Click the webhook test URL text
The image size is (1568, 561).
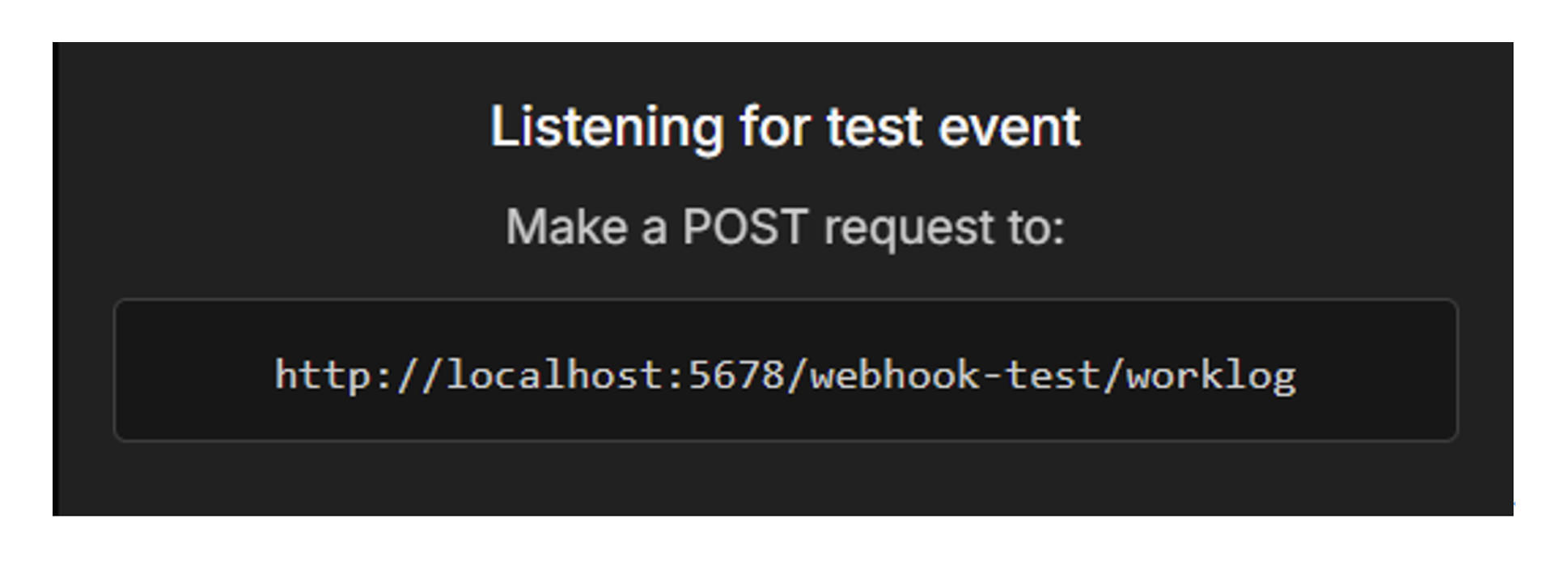pos(785,376)
